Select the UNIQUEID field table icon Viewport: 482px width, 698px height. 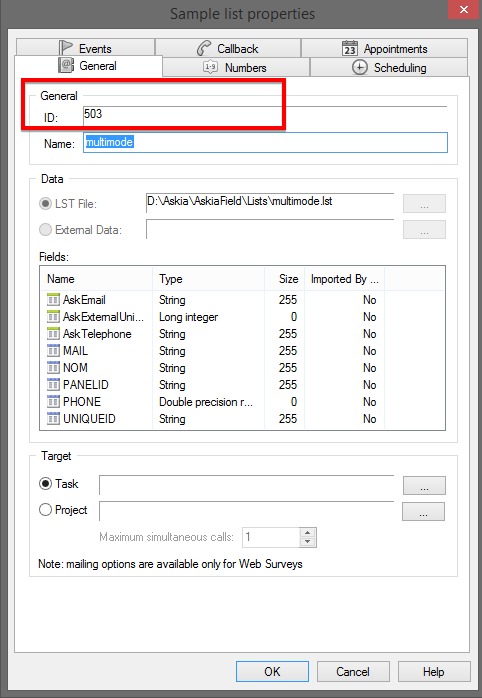point(53,418)
